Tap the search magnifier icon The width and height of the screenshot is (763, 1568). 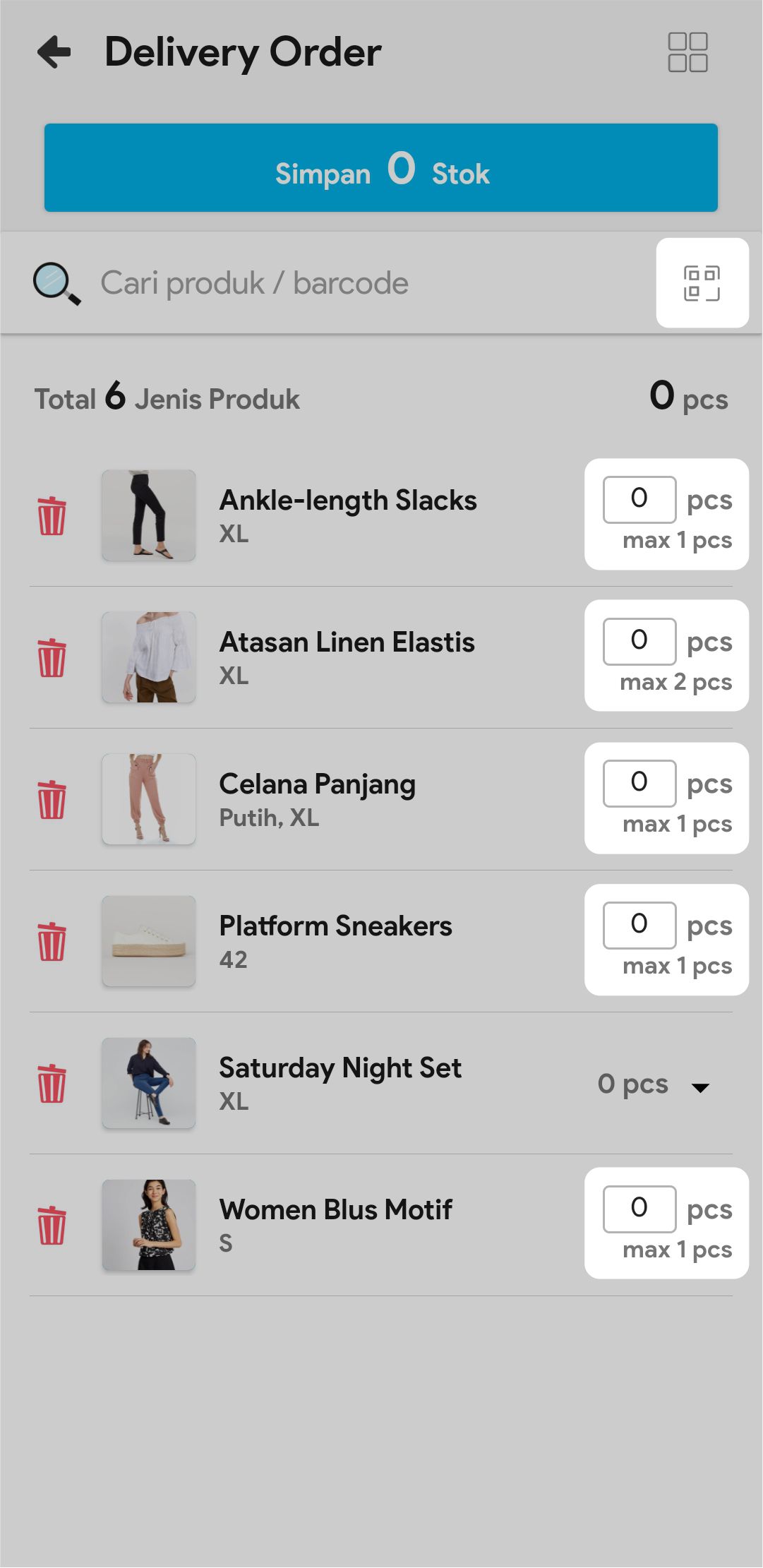[x=56, y=283]
